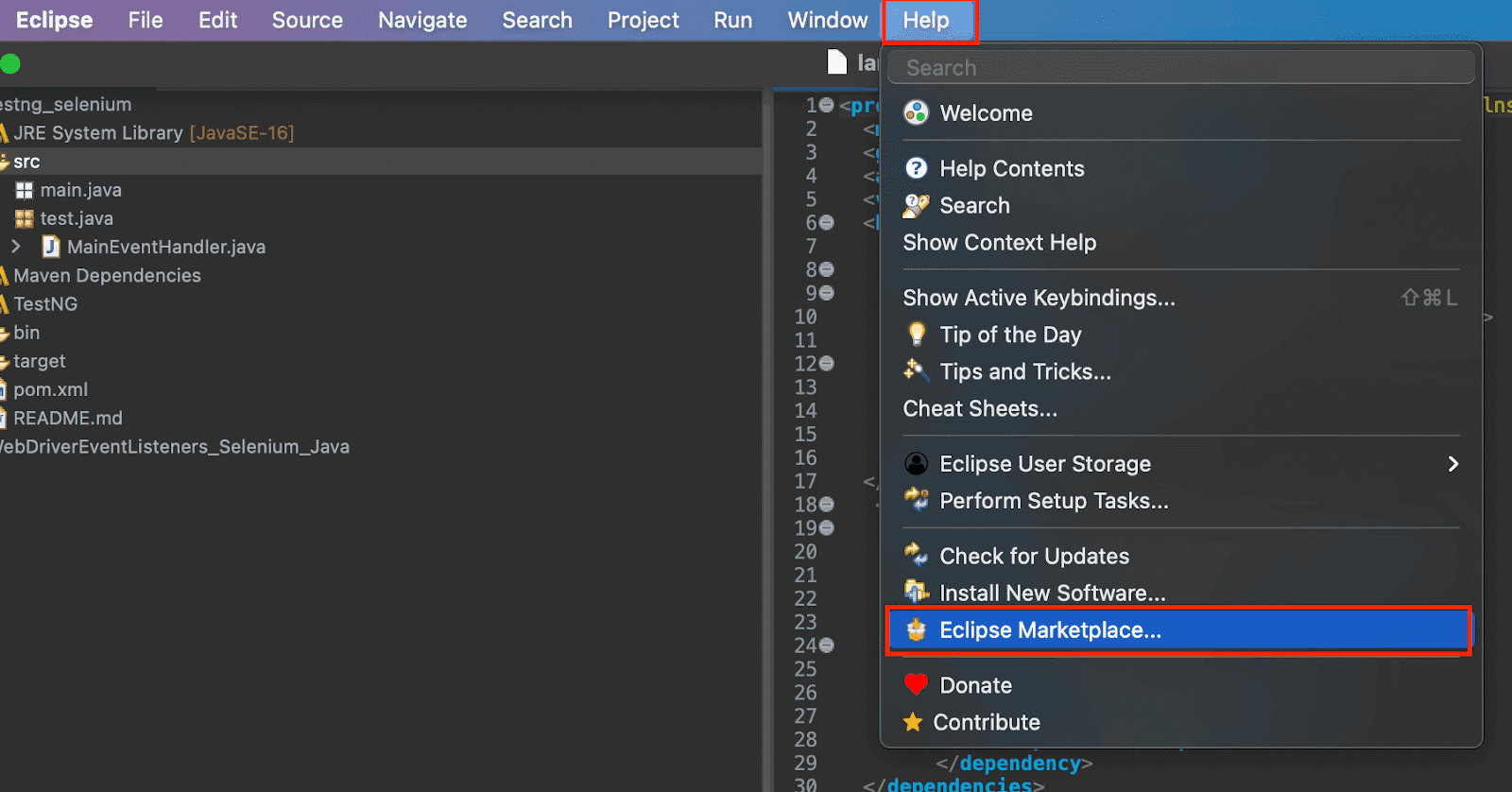1512x792 pixels.
Task: Click the red heart Donate icon
Action: (916, 684)
